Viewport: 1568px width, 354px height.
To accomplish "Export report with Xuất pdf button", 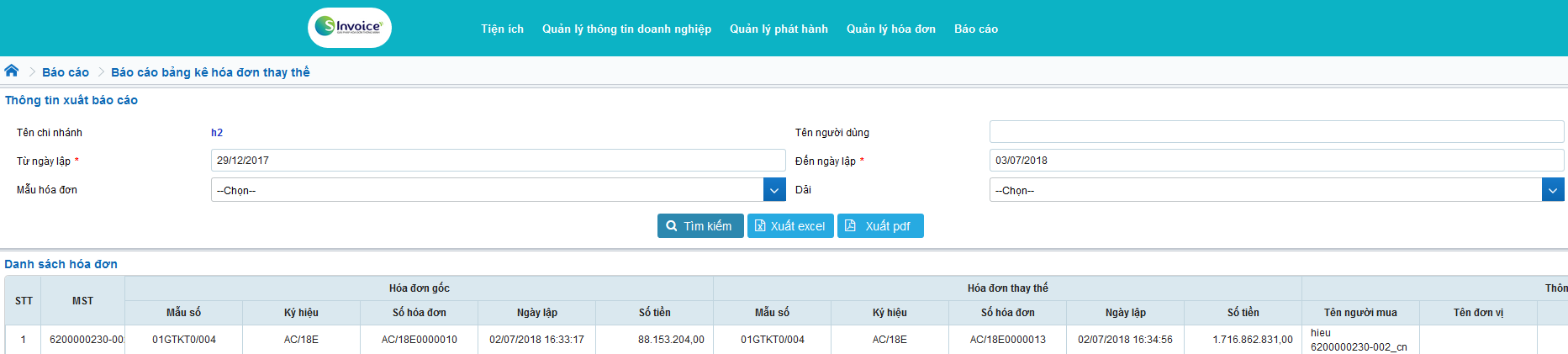I will click(x=879, y=226).
